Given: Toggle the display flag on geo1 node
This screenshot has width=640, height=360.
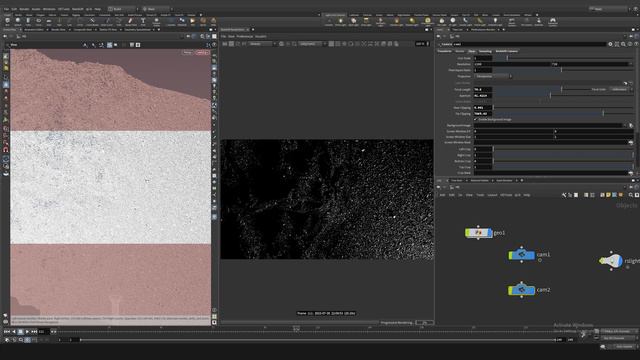Looking at the screenshot, I should pyautogui.click(x=490, y=233).
